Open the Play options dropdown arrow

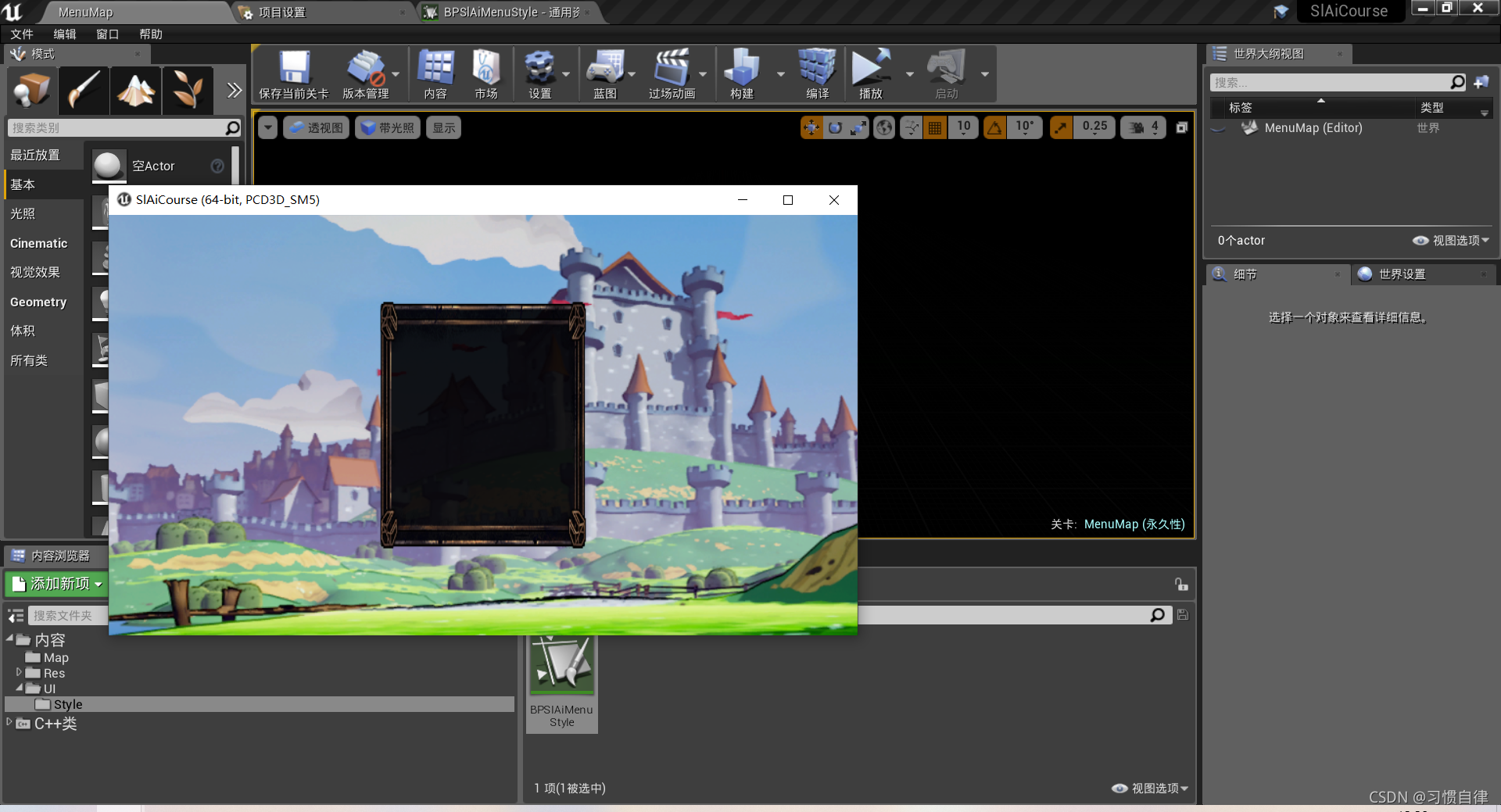click(909, 74)
